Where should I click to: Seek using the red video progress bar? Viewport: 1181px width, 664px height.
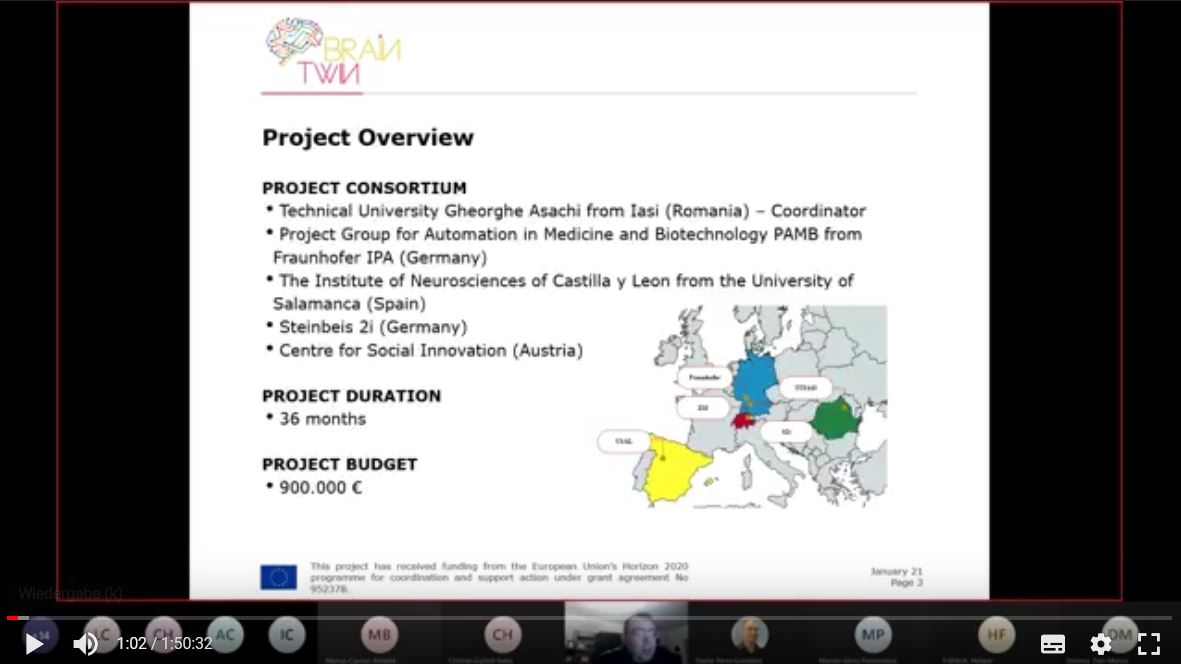[x=590, y=618]
